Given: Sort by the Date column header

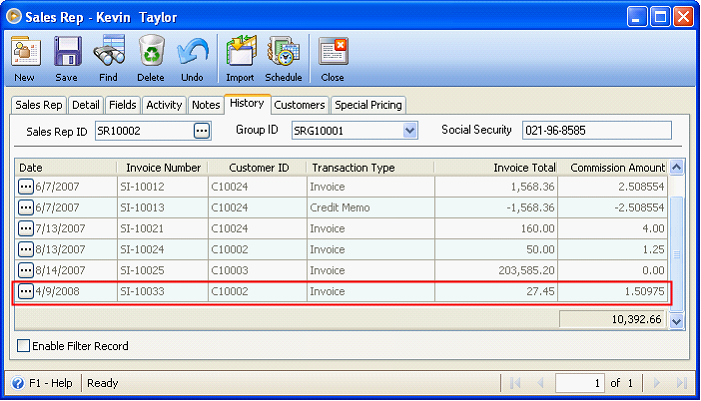Looking at the screenshot, I should click(66, 168).
